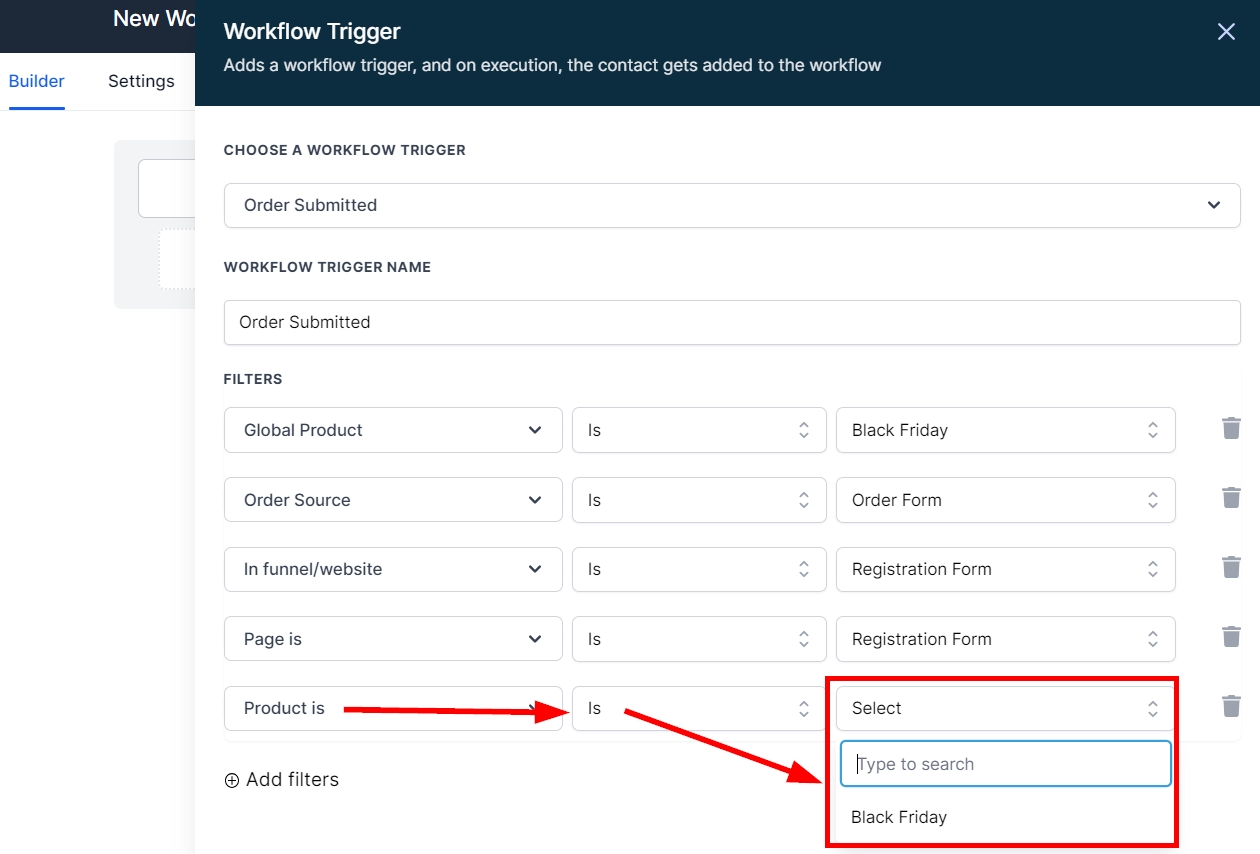Click the Add filters link
The image size is (1260, 854).
(292, 780)
